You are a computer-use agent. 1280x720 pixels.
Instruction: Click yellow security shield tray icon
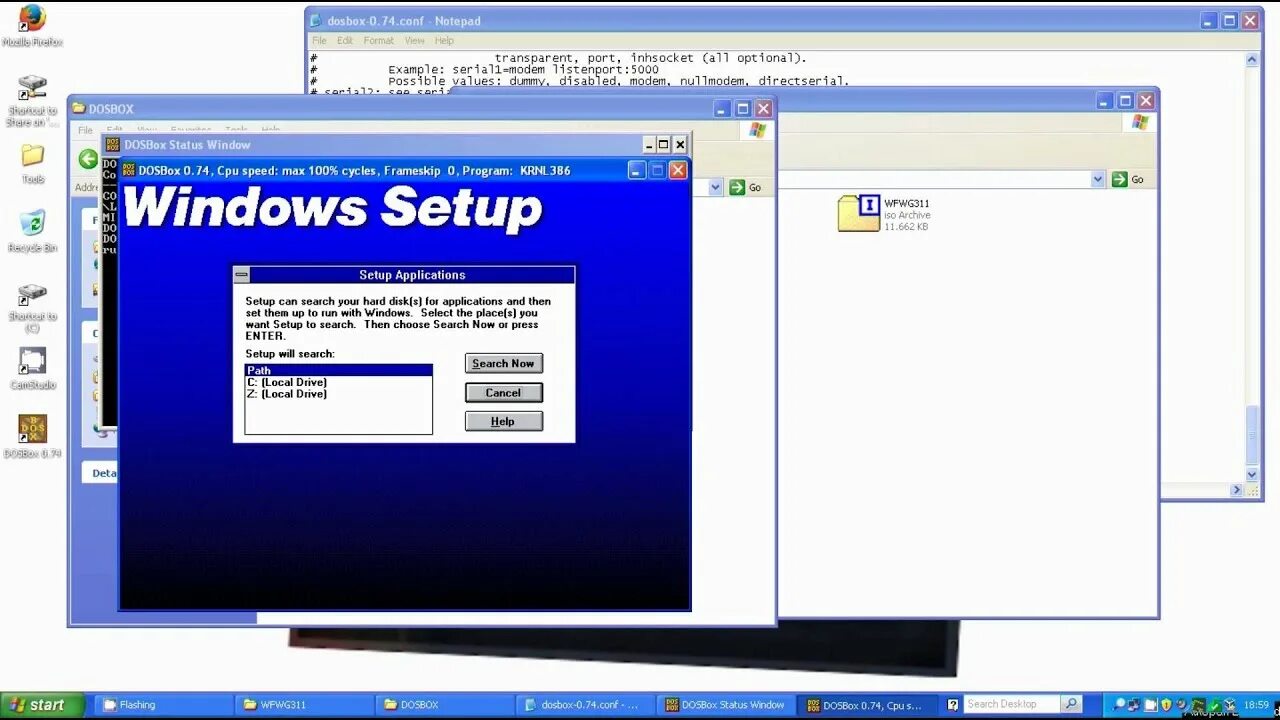coord(1167,705)
